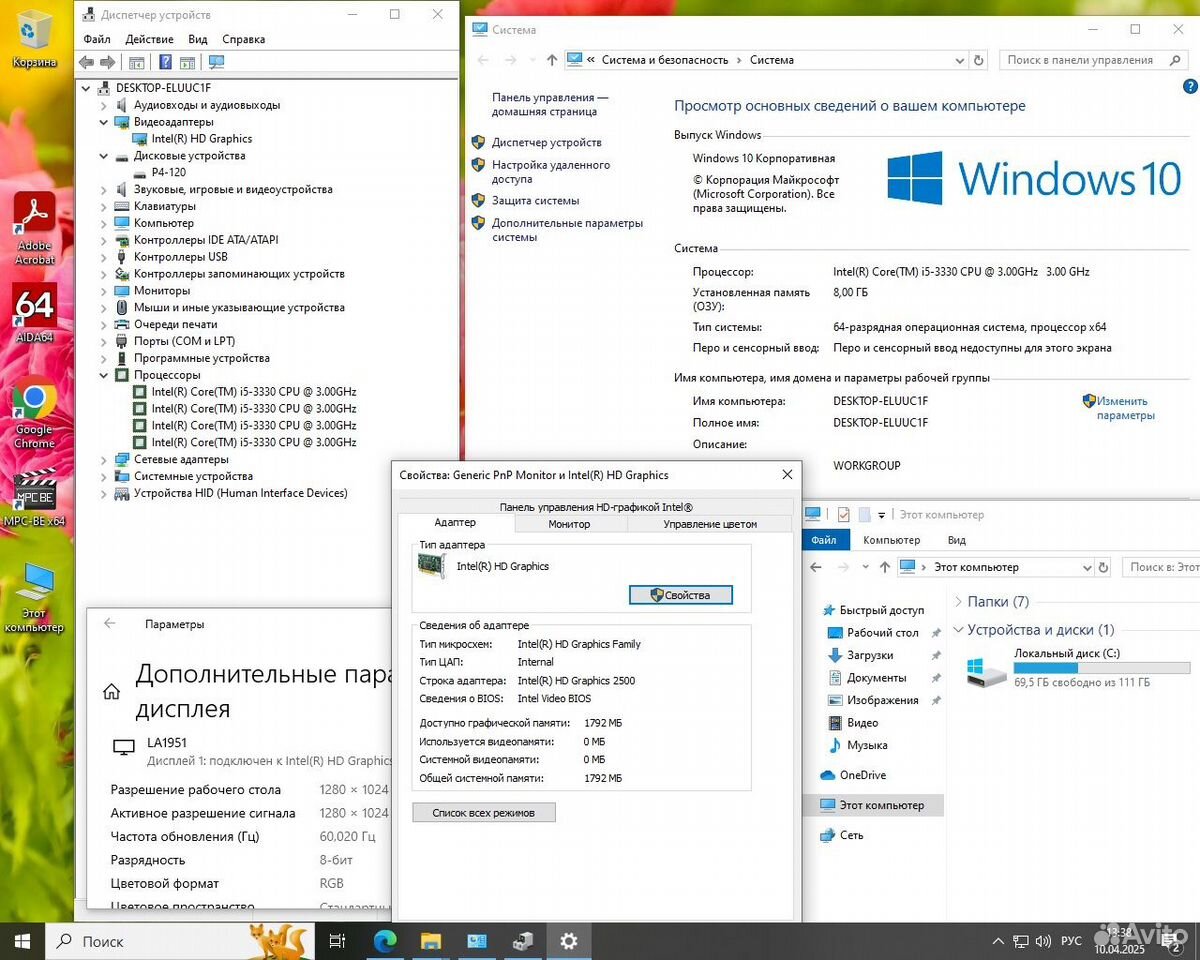This screenshot has height=960, width=1200.
Task: Click Settings gear icon in taskbar
Action: tap(569, 941)
